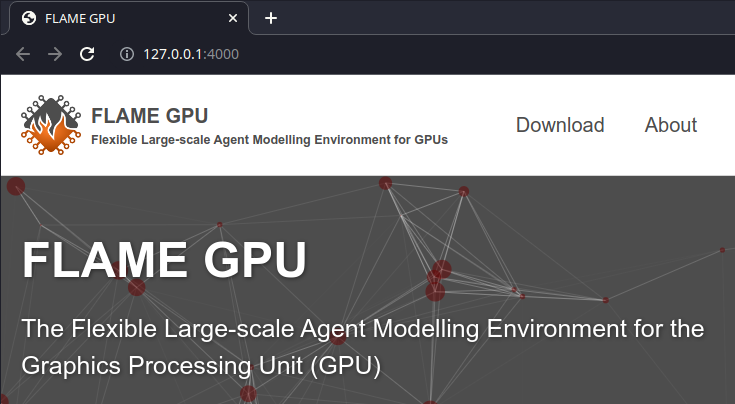This screenshot has width=735, height=404.
Task: Open the About menu item
Action: (671, 125)
